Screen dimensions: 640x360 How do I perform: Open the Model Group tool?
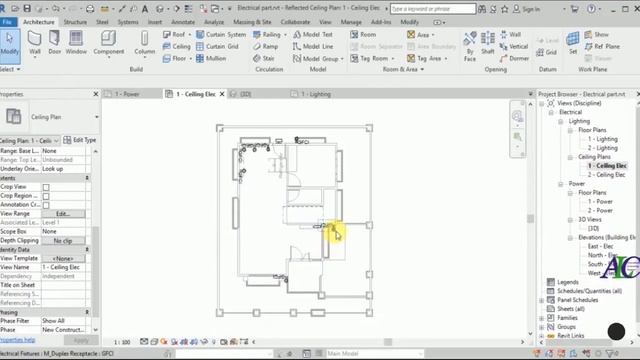[x=318, y=58]
